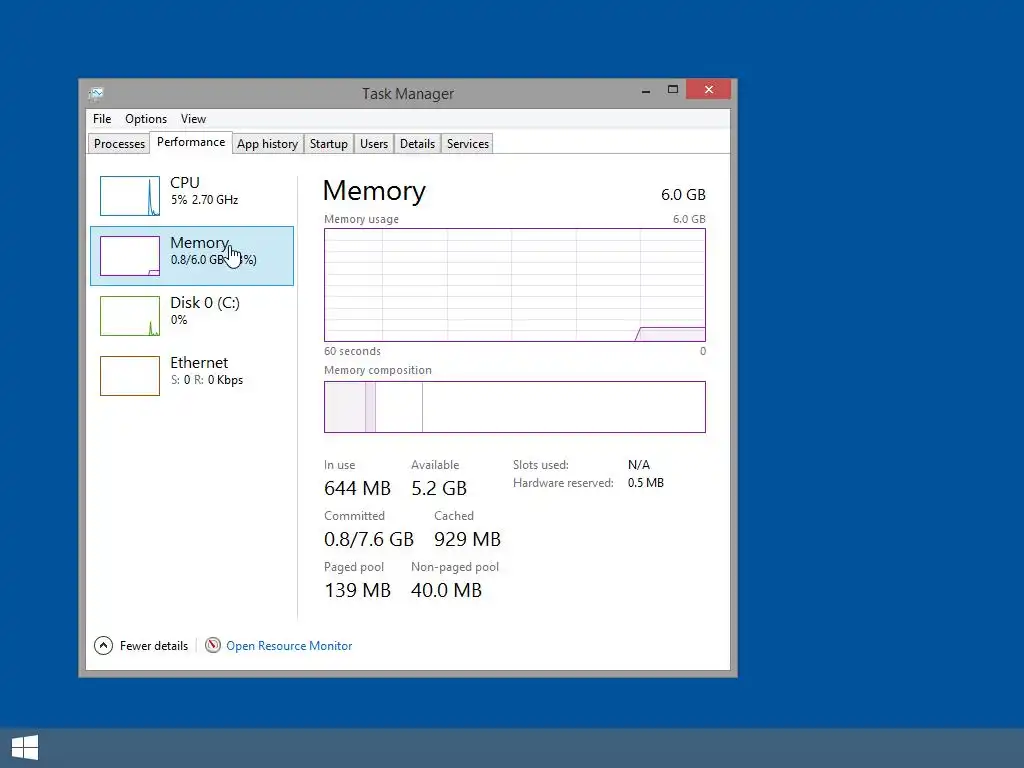Click the Fewer details label
1024x768 pixels.
[153, 646]
